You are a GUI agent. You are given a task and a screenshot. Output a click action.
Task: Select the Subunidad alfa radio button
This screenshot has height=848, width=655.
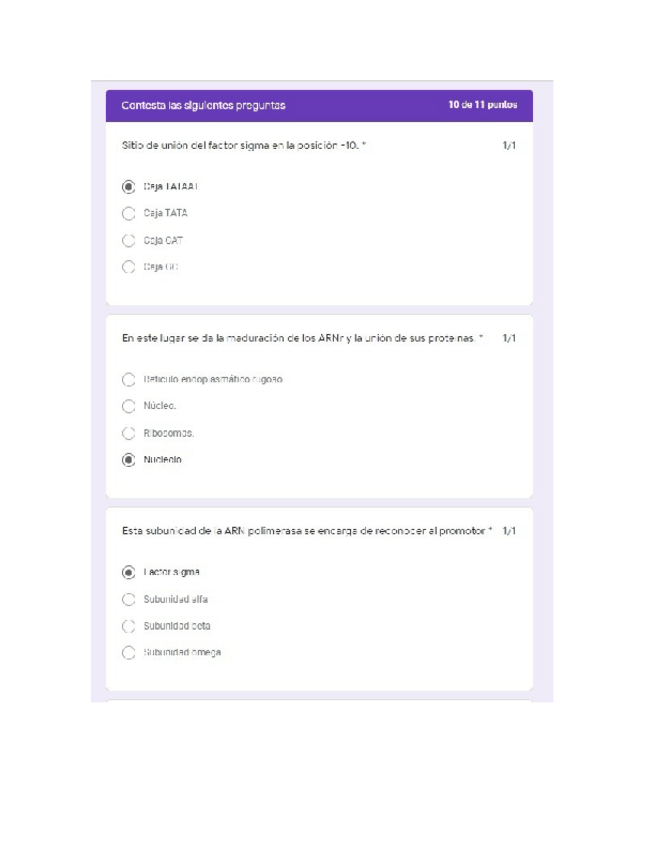[128, 599]
